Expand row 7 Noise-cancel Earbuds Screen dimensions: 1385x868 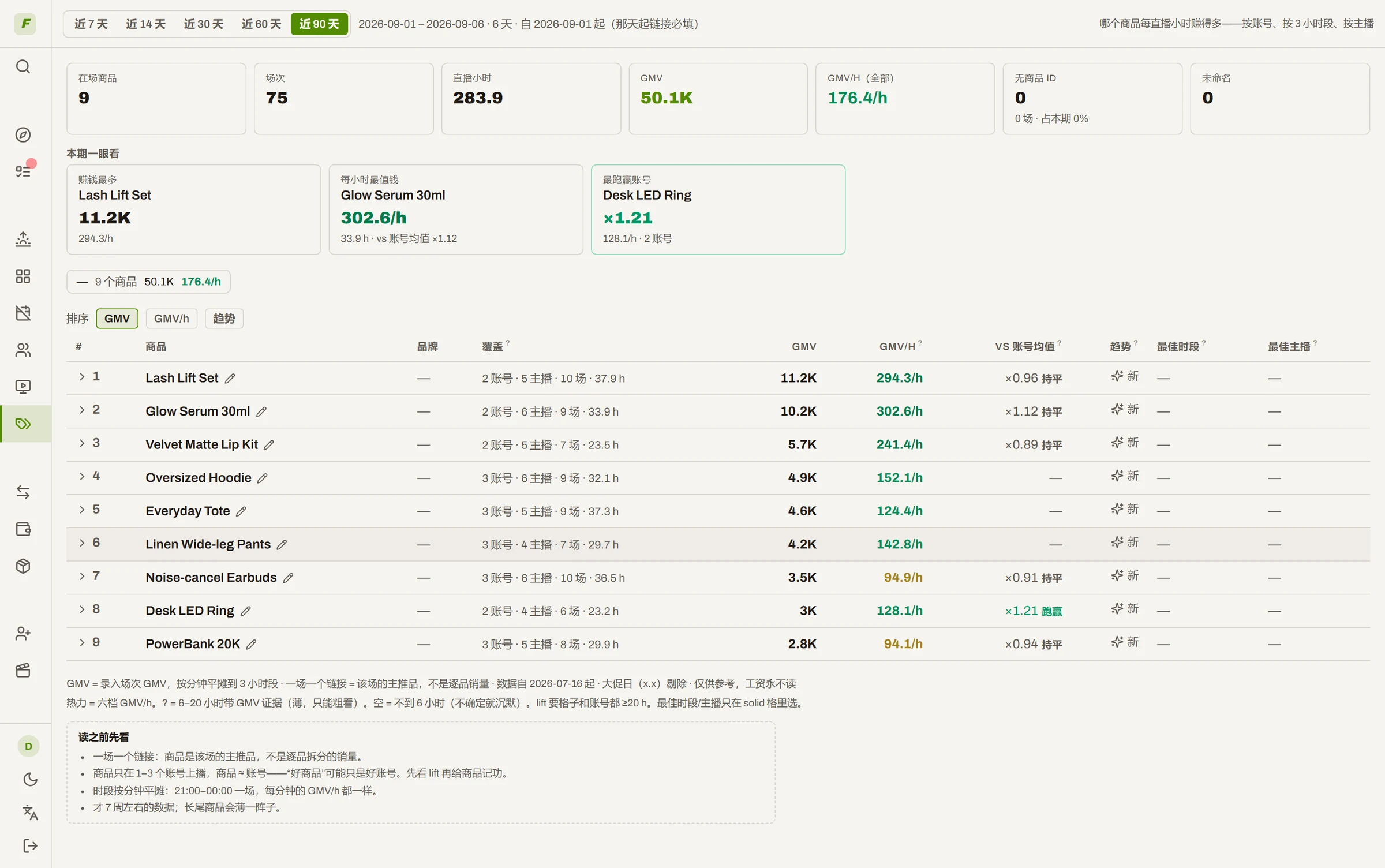point(82,576)
